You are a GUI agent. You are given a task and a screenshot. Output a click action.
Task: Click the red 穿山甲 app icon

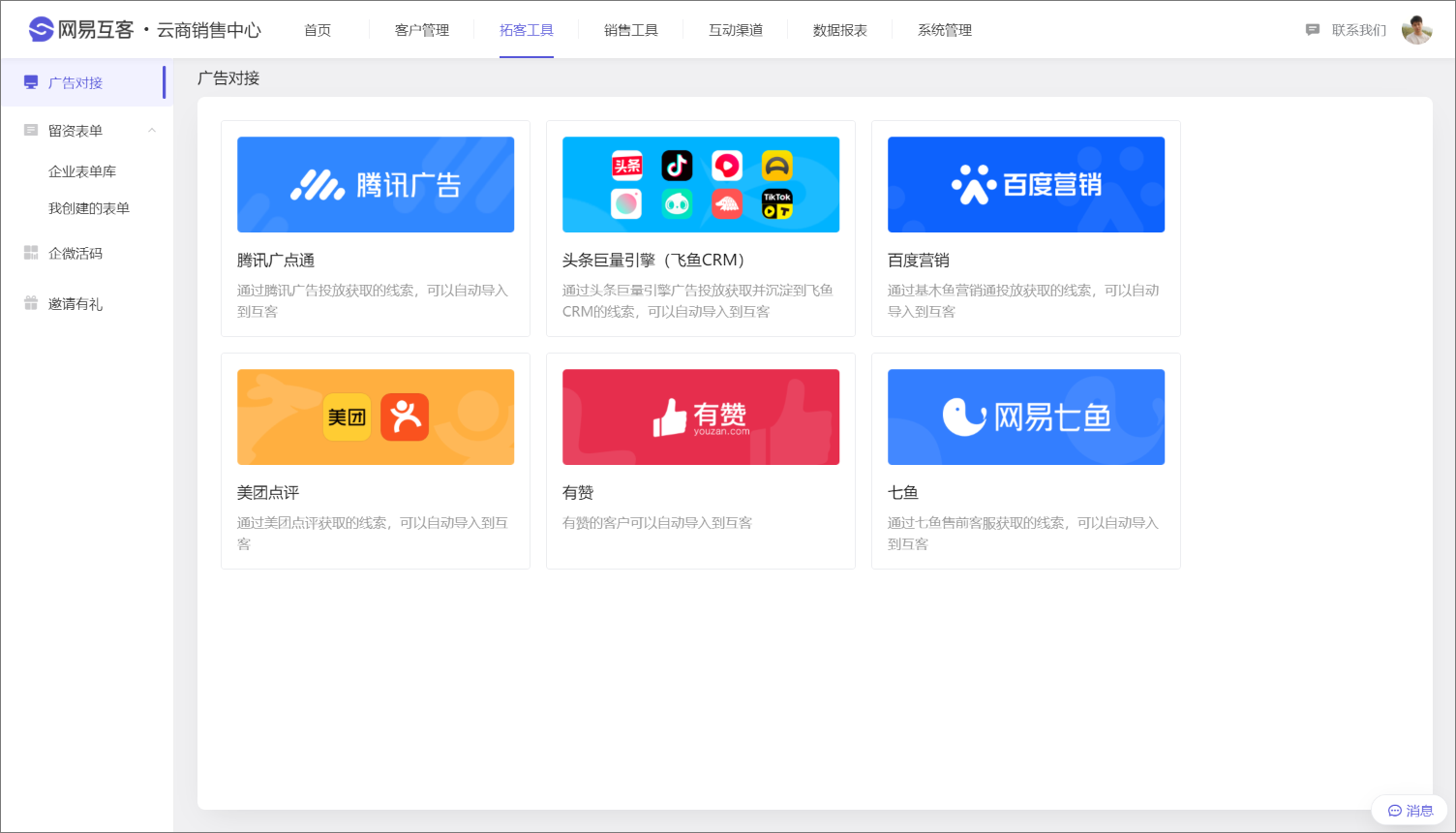(x=727, y=203)
